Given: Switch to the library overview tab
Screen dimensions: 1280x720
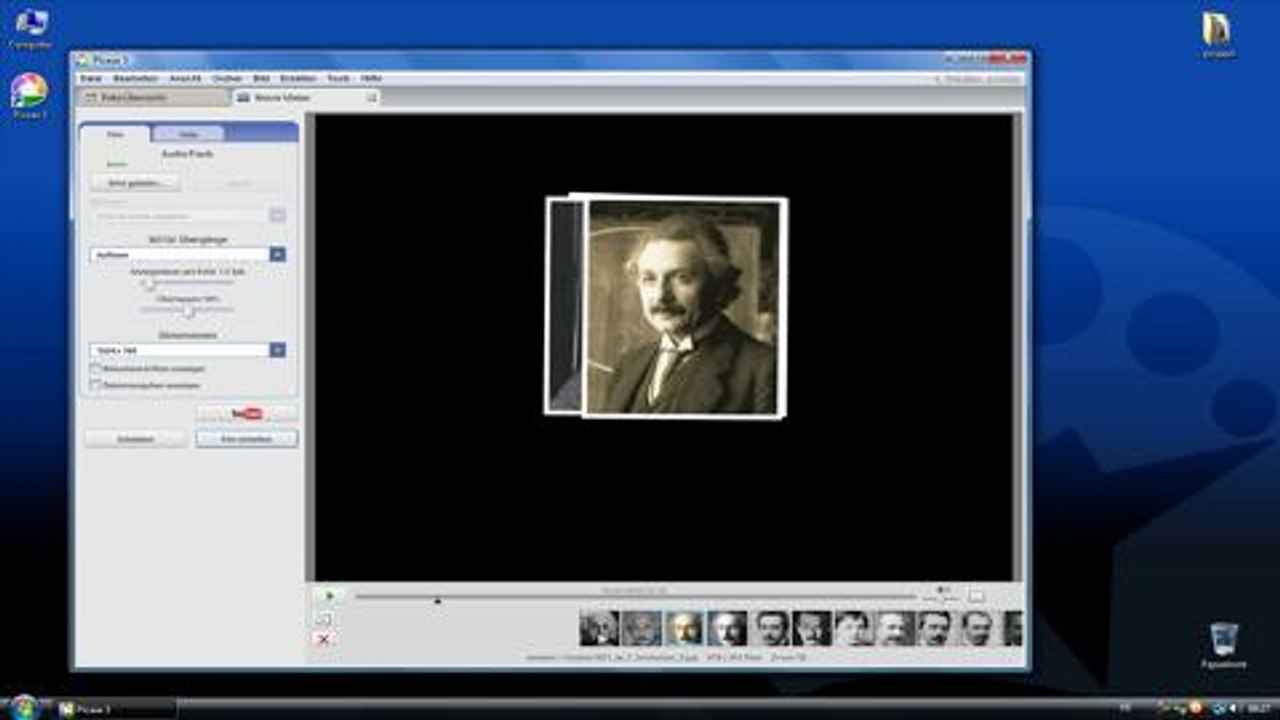Looking at the screenshot, I should click(x=153, y=97).
